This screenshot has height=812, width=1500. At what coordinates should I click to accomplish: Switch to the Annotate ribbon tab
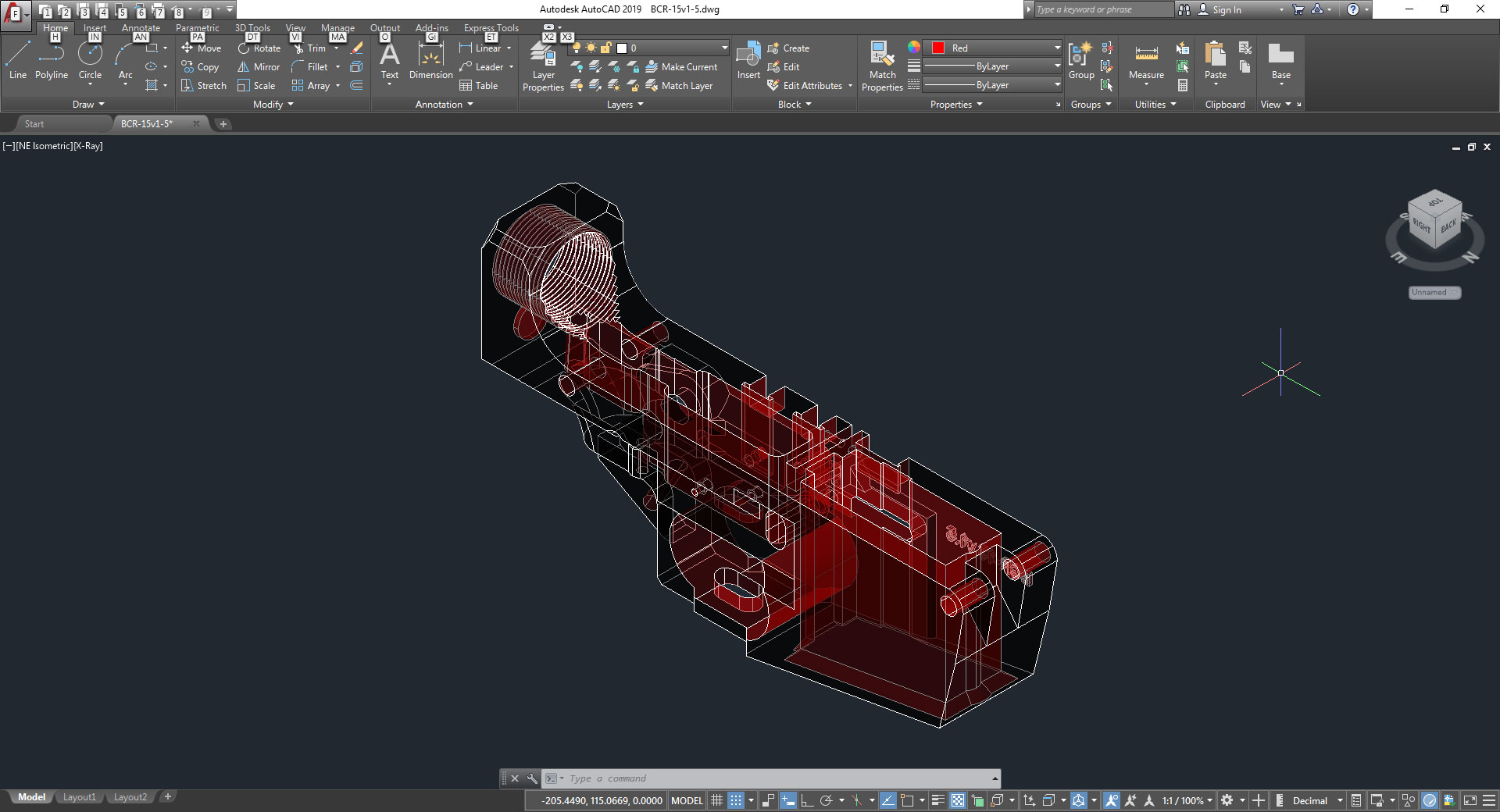[x=141, y=28]
